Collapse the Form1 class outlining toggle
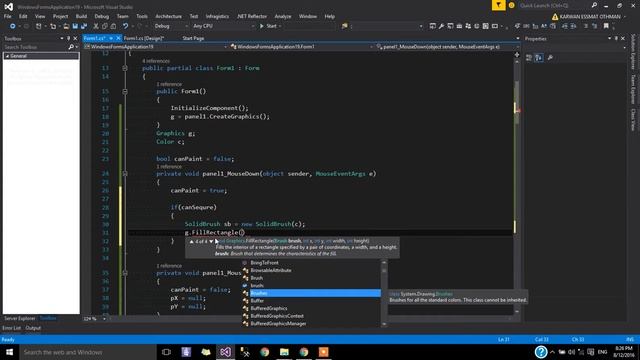 tap(125, 68)
